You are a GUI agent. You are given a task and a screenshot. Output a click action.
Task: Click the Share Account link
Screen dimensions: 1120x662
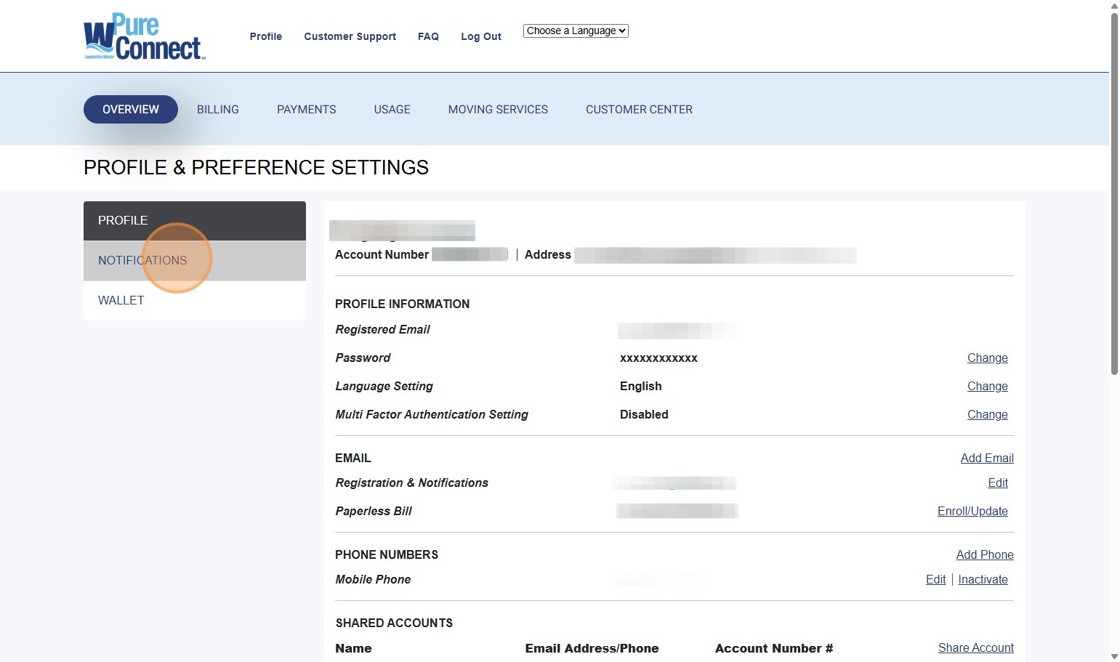(x=975, y=648)
